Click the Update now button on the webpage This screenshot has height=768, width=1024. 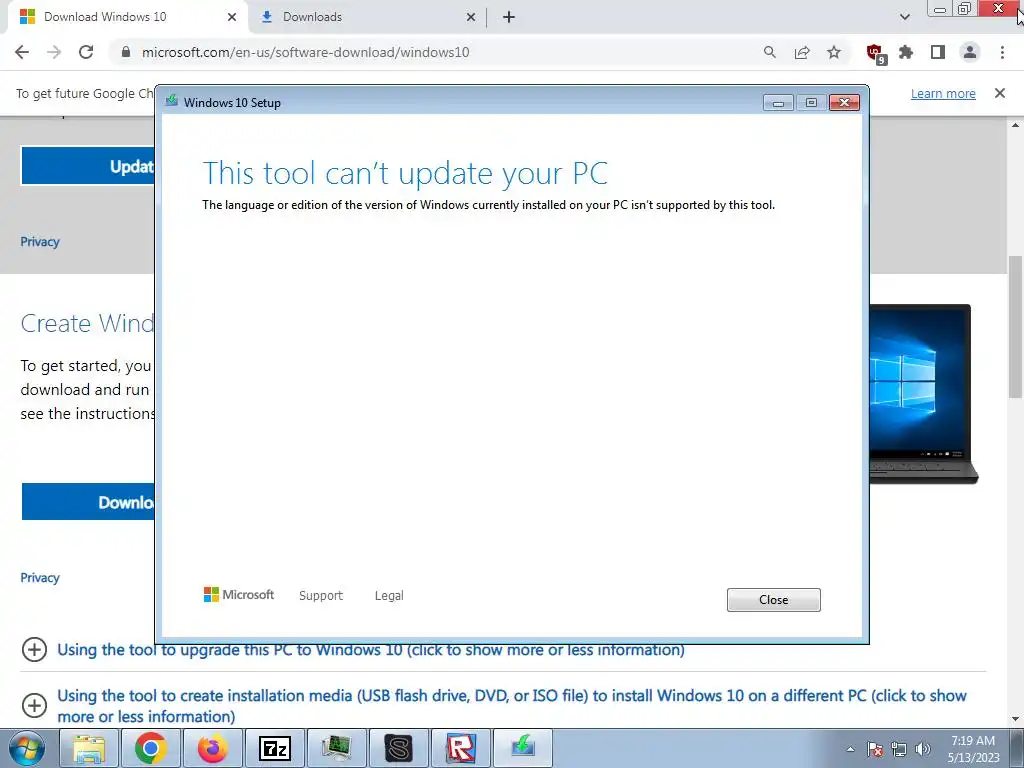88,166
